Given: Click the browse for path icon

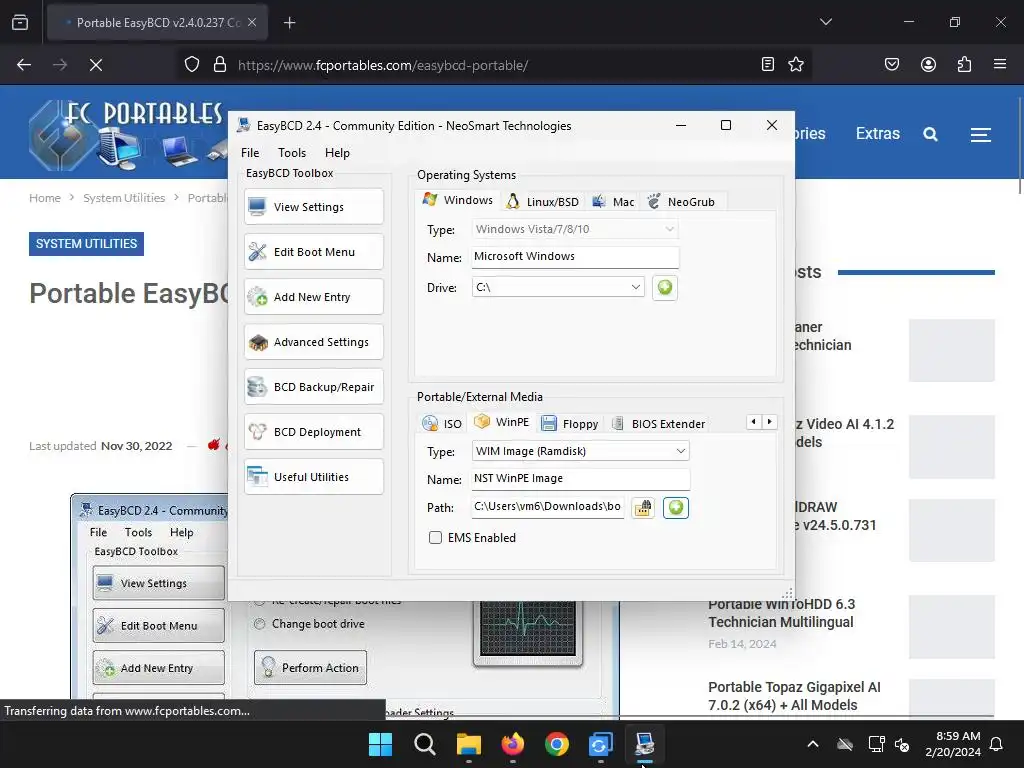Looking at the screenshot, I should 643,507.
